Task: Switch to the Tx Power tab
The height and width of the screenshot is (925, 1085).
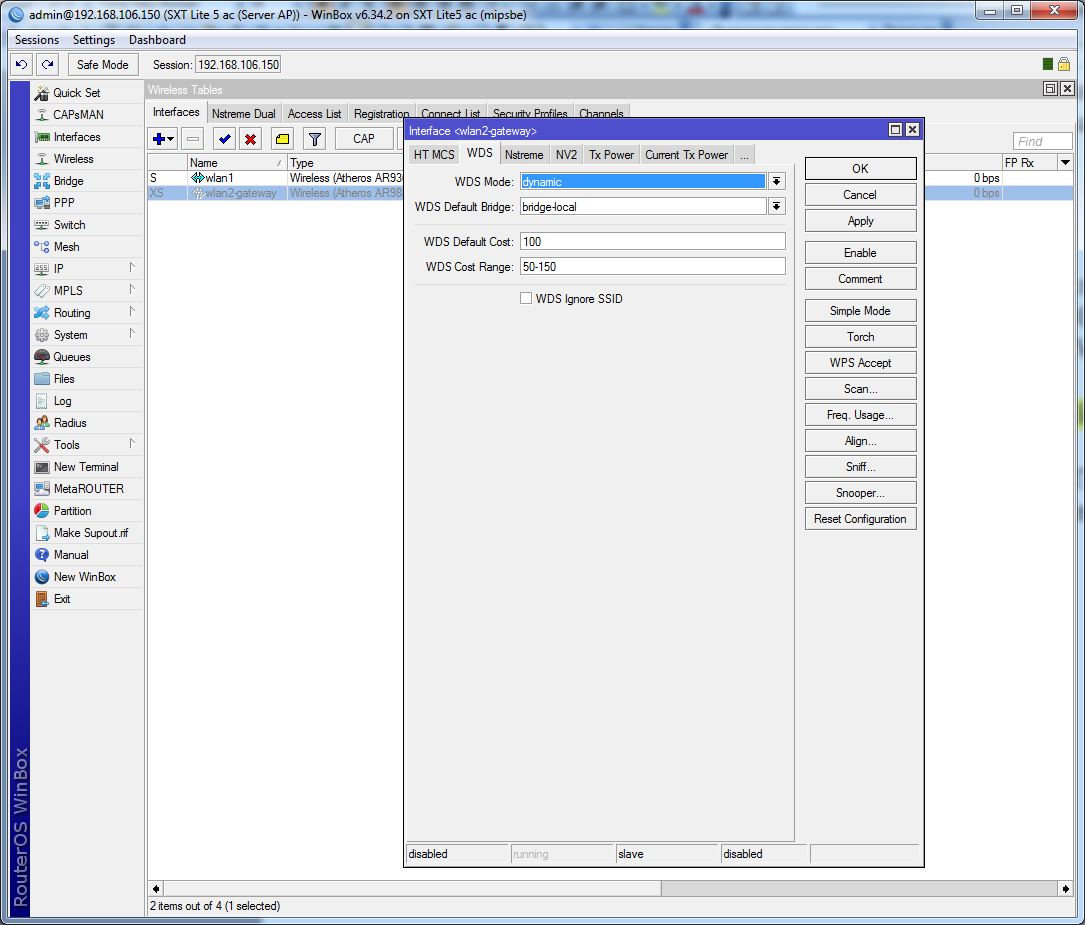Action: tap(611, 155)
